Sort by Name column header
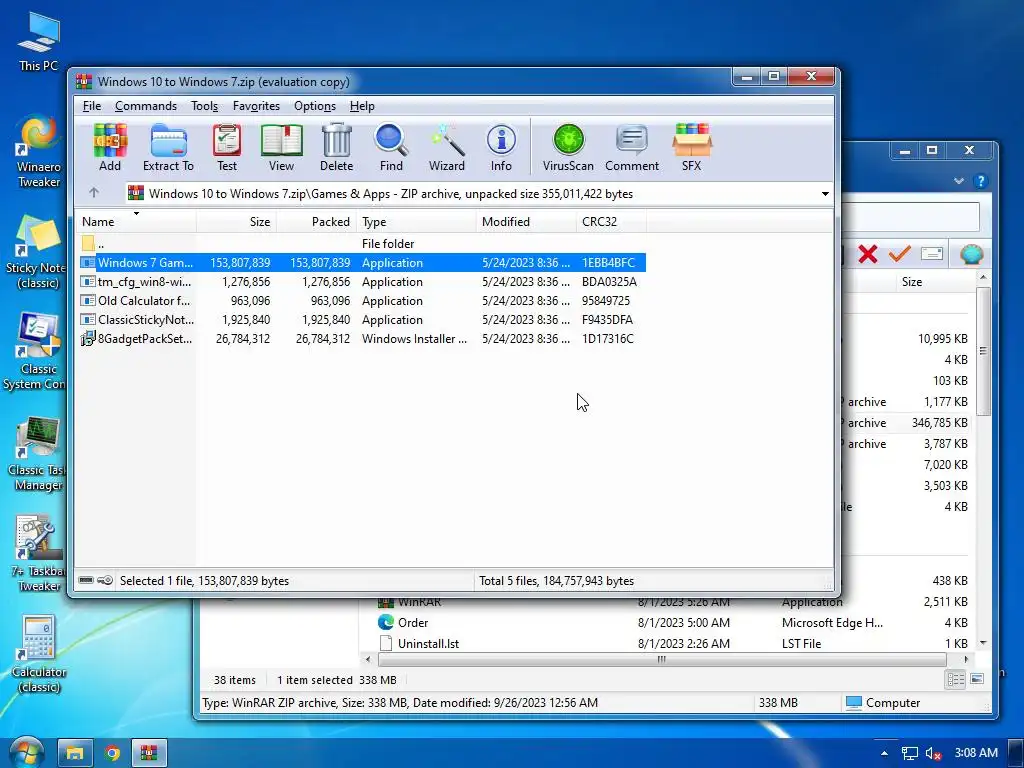This screenshot has width=1024, height=768. coord(135,221)
